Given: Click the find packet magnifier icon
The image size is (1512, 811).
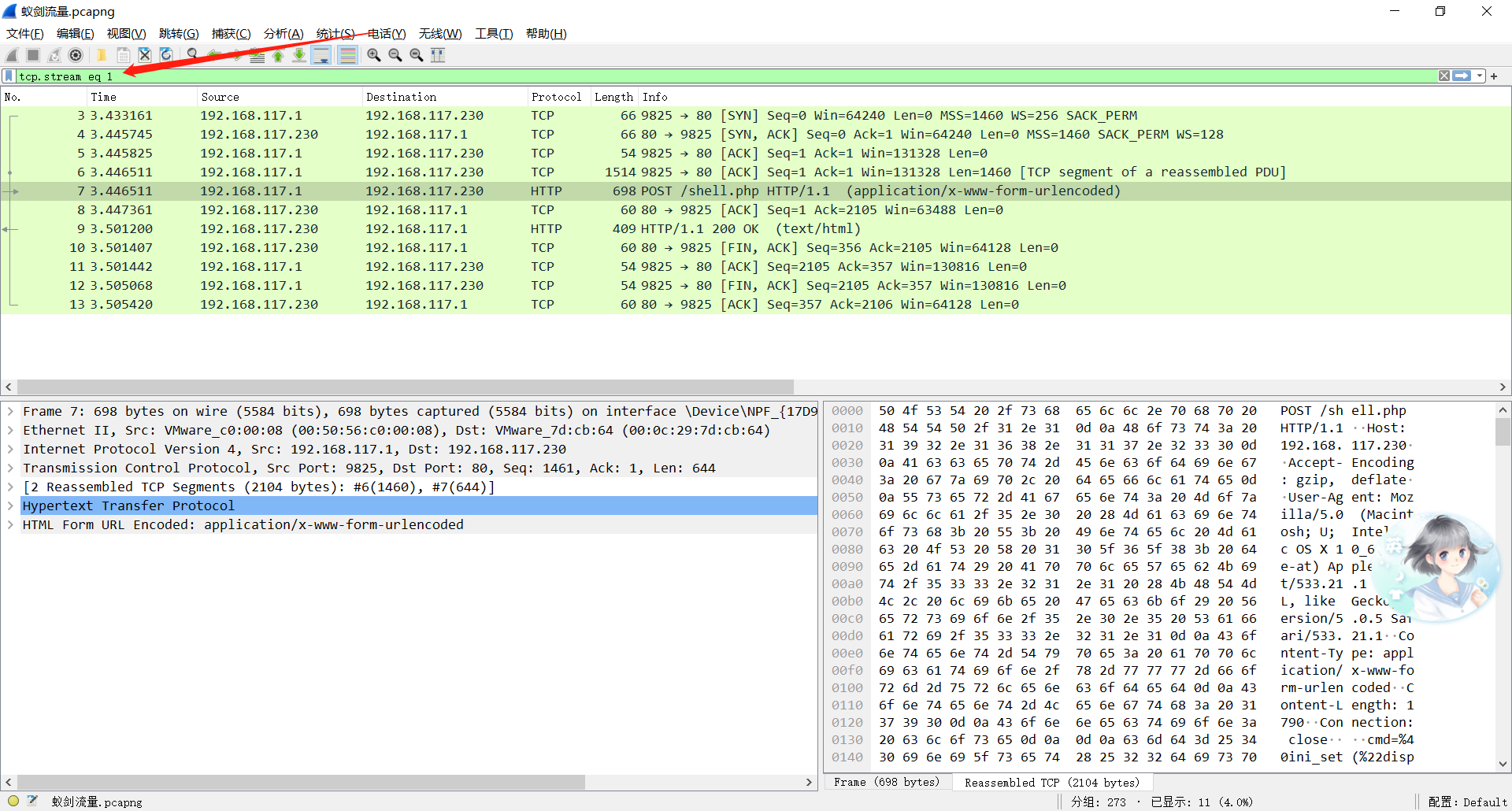Looking at the screenshot, I should [193, 55].
